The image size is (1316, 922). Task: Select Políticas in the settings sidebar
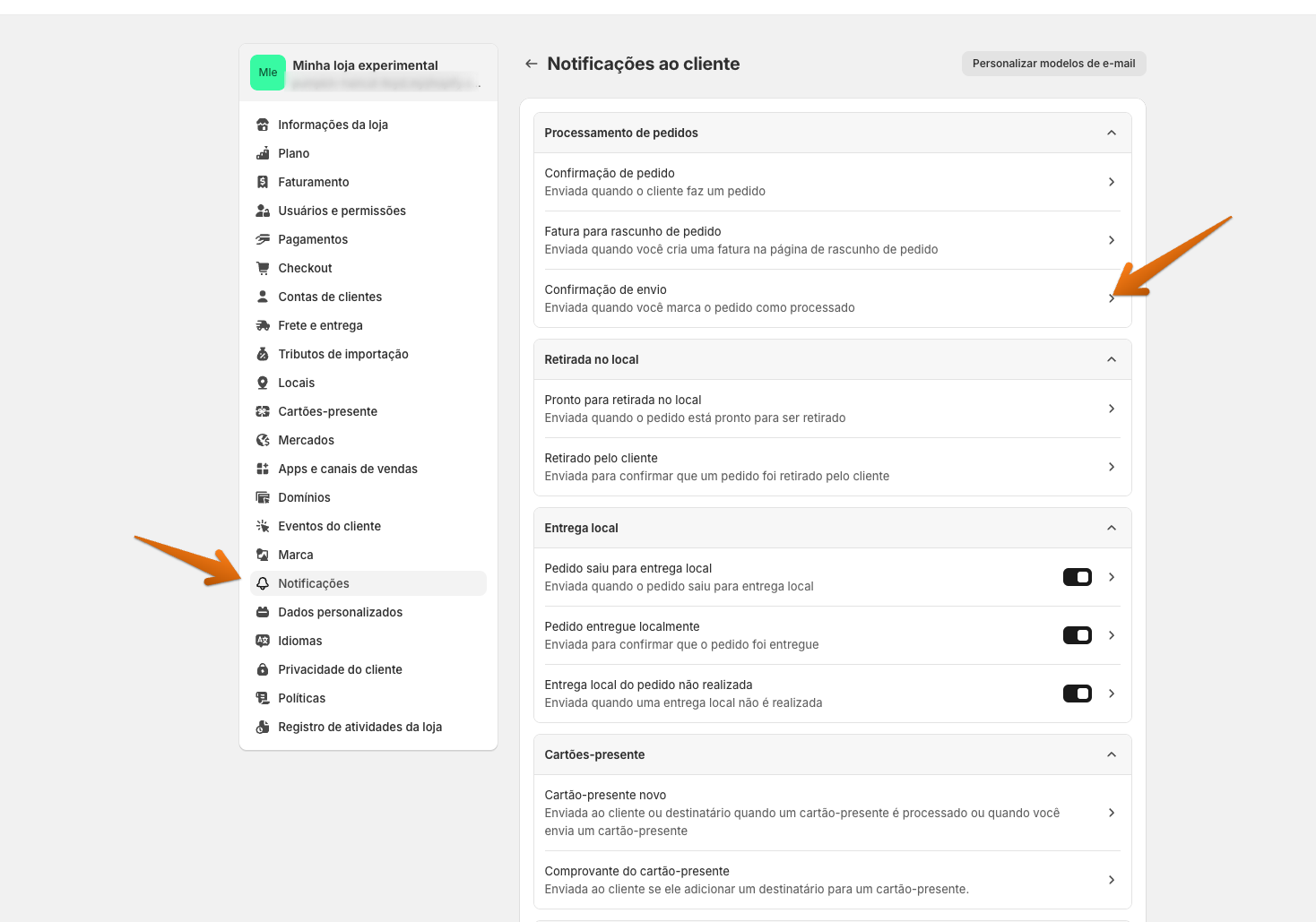click(x=301, y=698)
